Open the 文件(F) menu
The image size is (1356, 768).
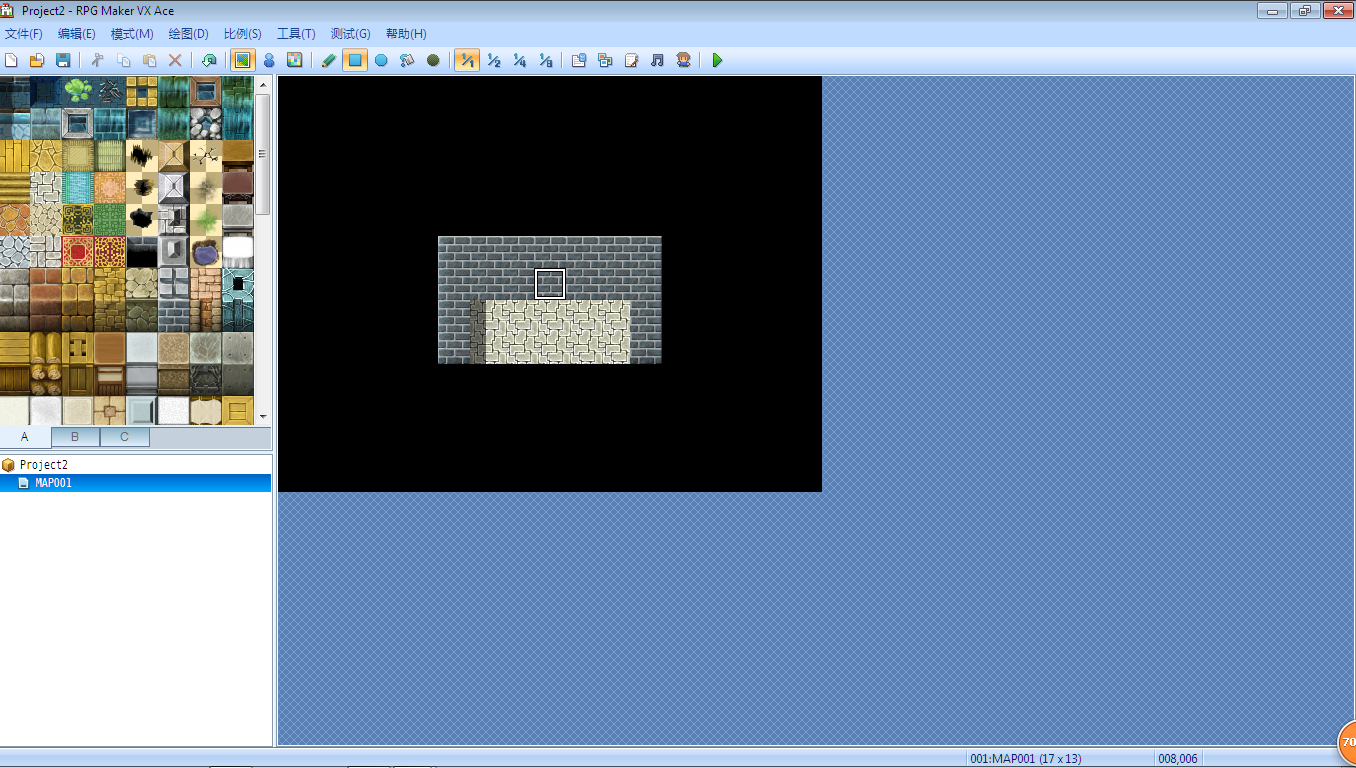(x=23, y=34)
